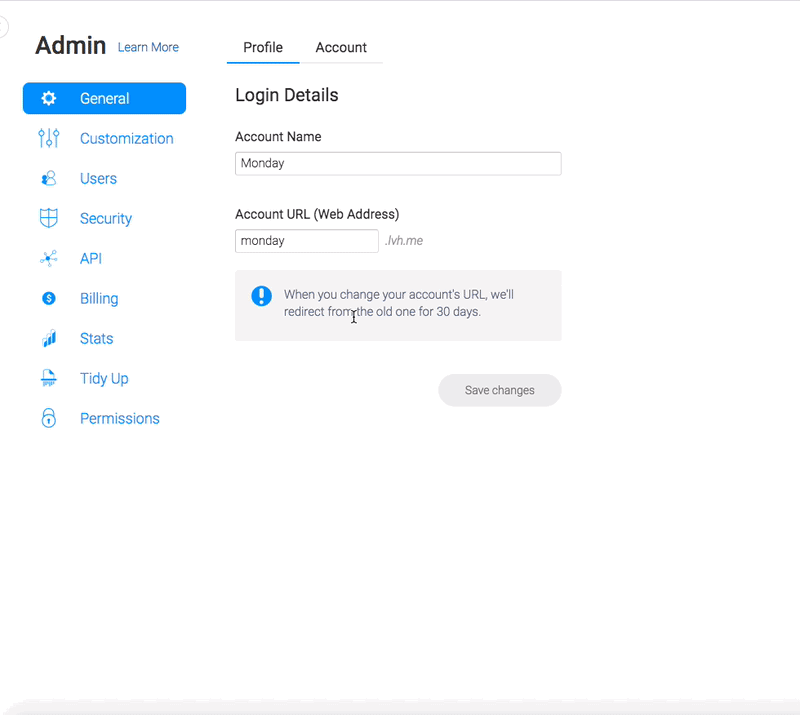Click the .lvh.me domain suffix text

tap(404, 241)
